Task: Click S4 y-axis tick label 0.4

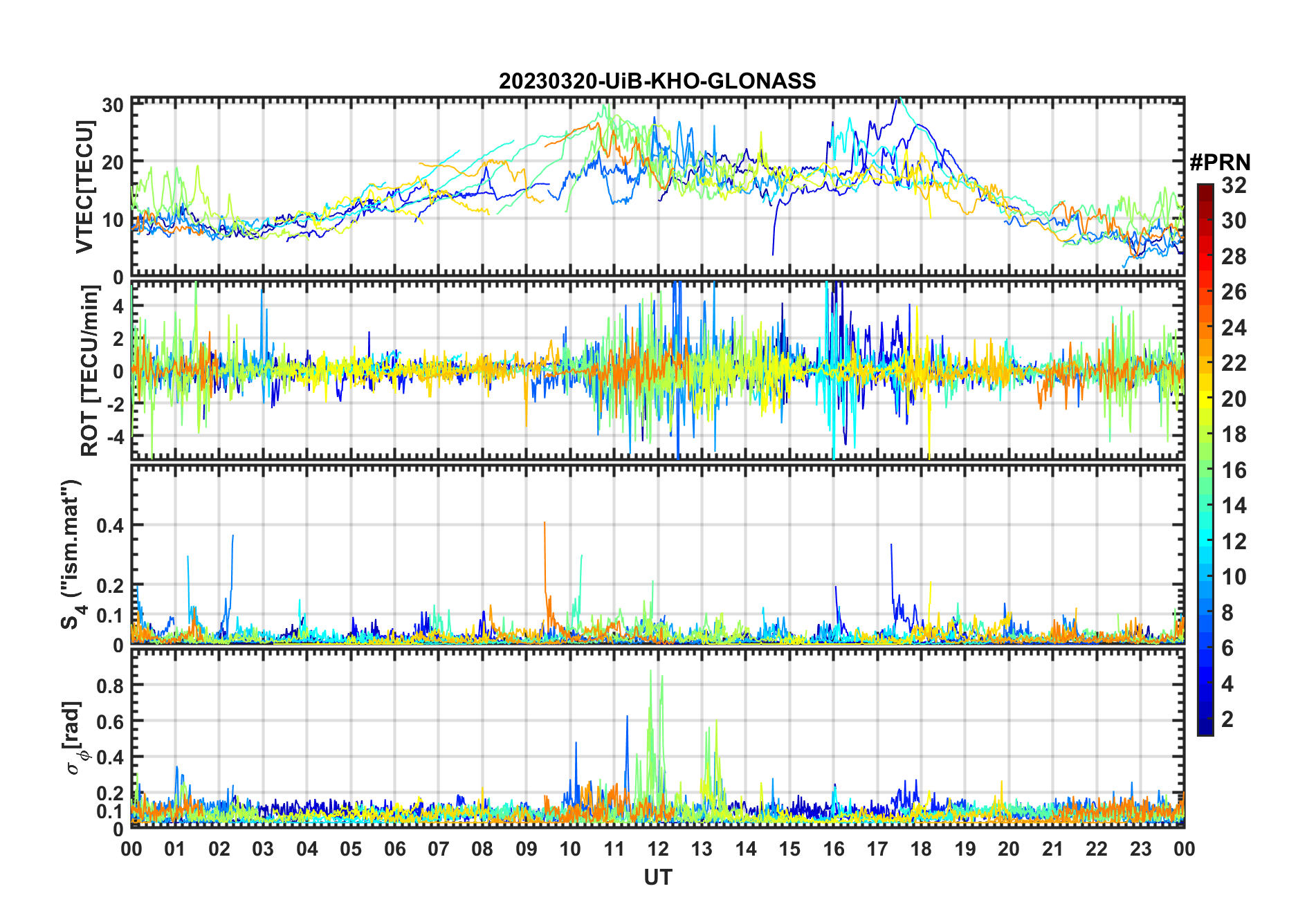Action: 110,526
